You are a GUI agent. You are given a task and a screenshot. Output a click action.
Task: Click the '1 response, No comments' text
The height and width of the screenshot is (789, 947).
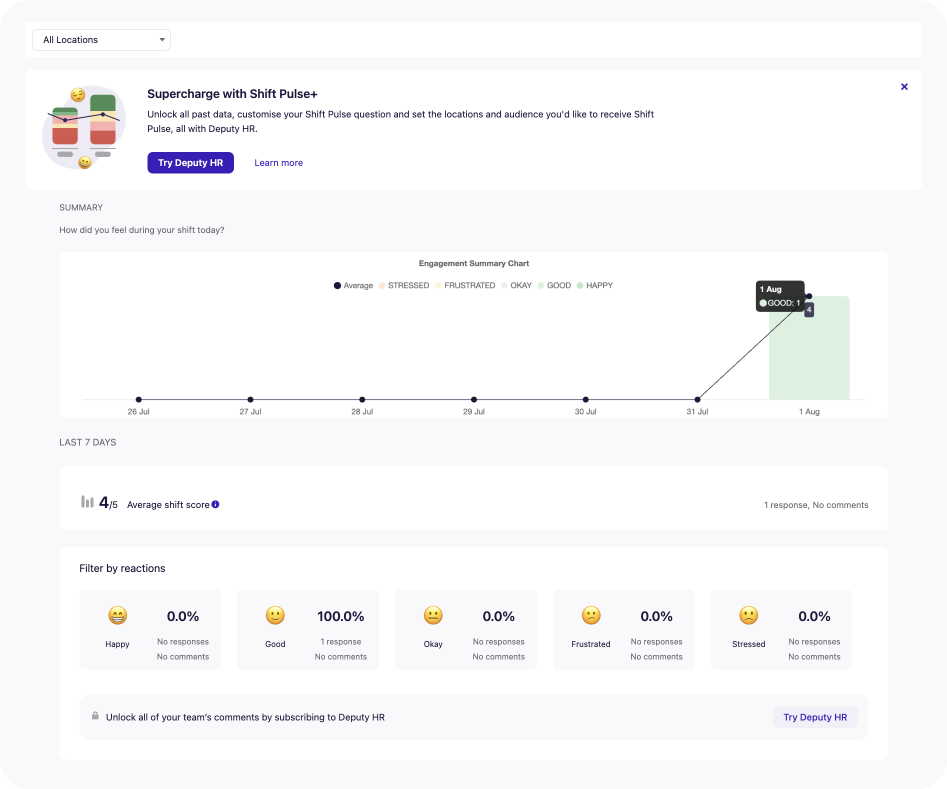pyautogui.click(x=816, y=505)
